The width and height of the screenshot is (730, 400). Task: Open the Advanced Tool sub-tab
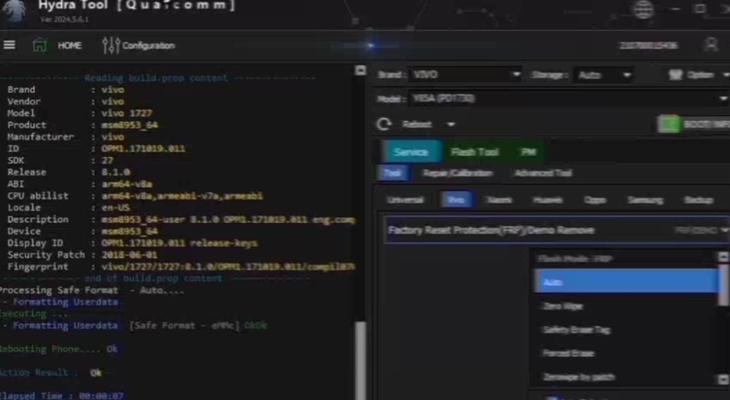click(543, 173)
